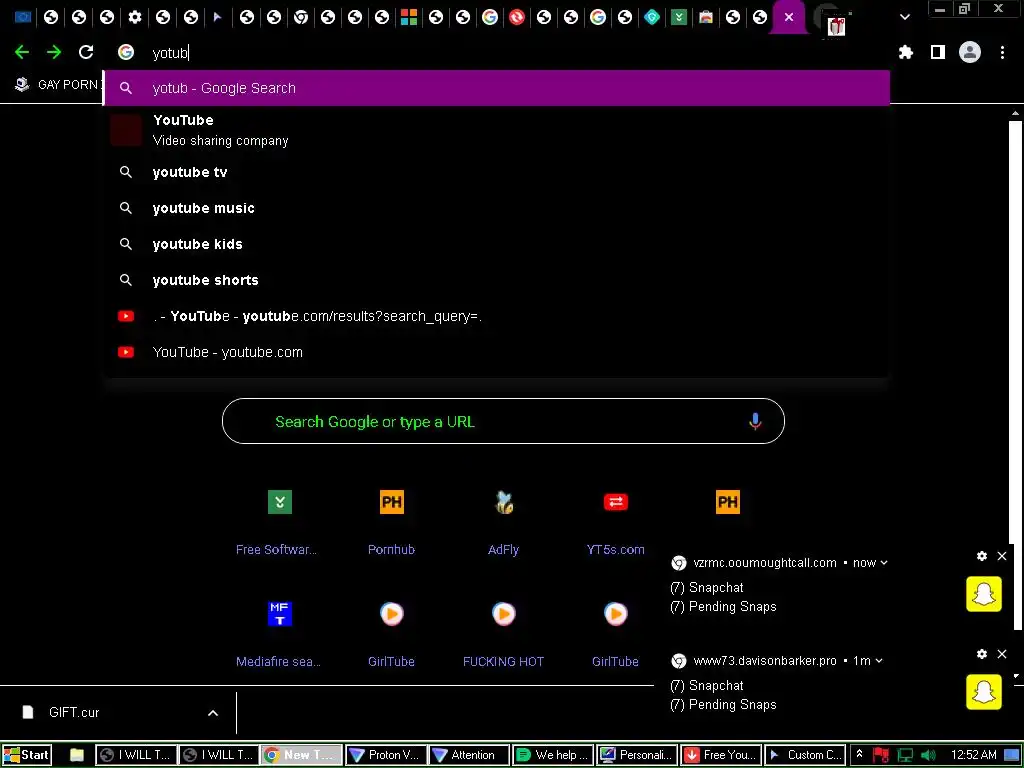This screenshot has width=1024, height=768.
Task: Open the Mediafire sea... shortcut
Action: 280,614
